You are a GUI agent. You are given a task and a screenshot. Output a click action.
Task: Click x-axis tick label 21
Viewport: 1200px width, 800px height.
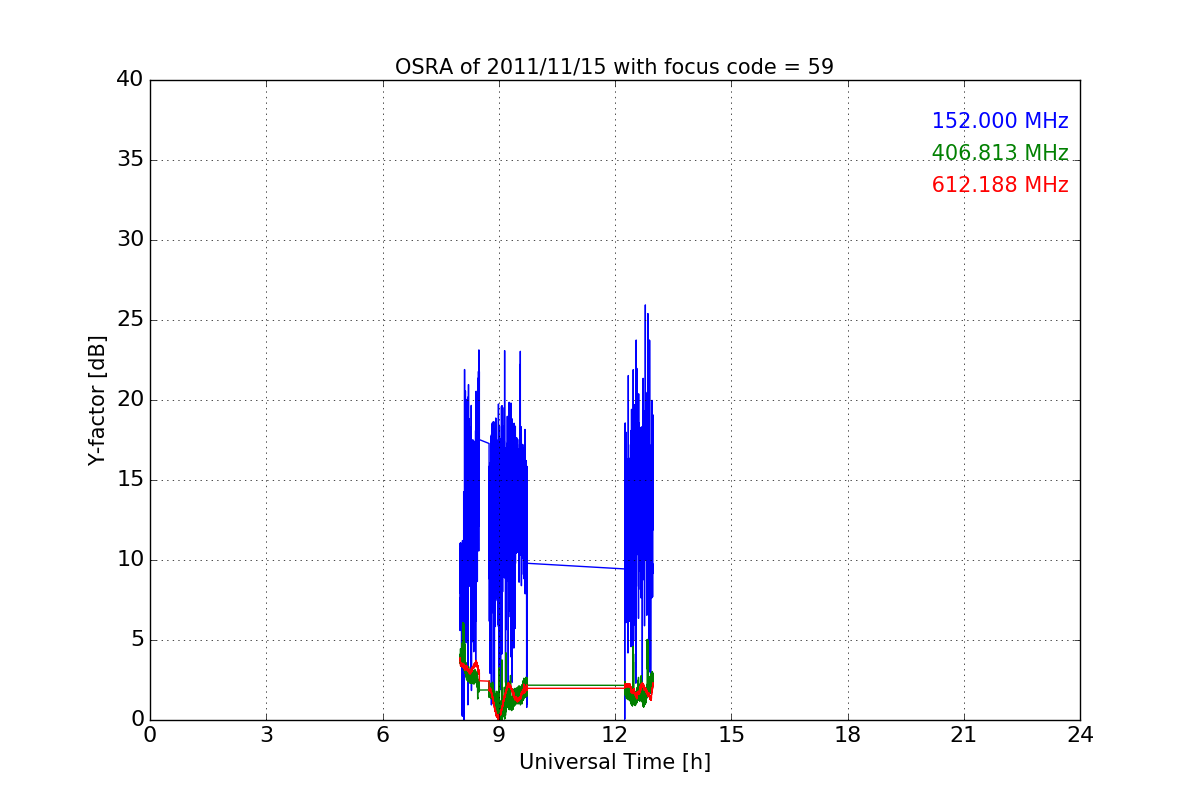point(964,735)
